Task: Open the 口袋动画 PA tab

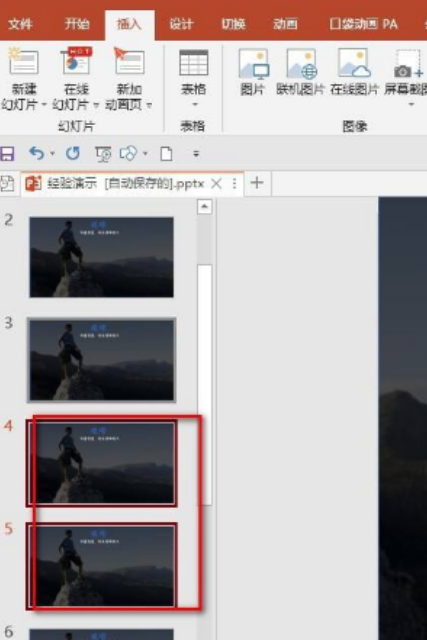Action: [363, 24]
